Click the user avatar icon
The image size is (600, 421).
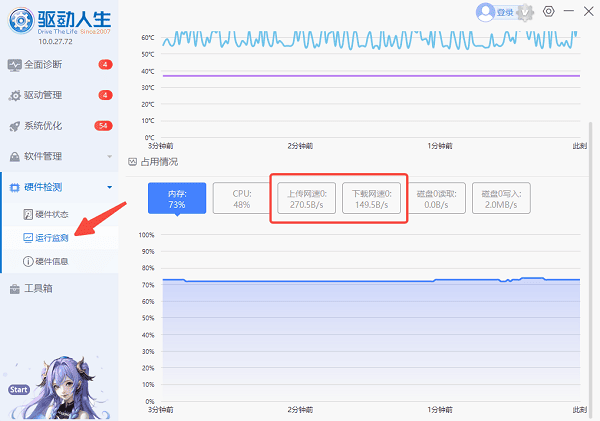click(486, 12)
